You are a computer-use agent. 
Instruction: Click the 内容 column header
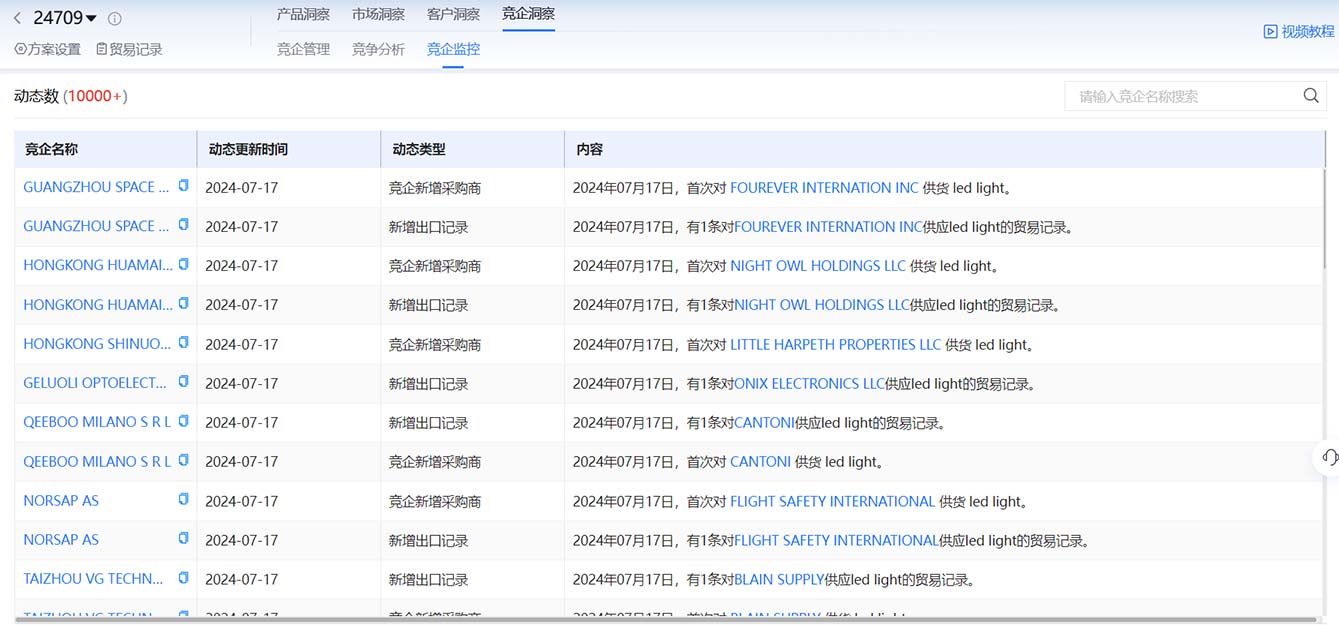point(590,149)
